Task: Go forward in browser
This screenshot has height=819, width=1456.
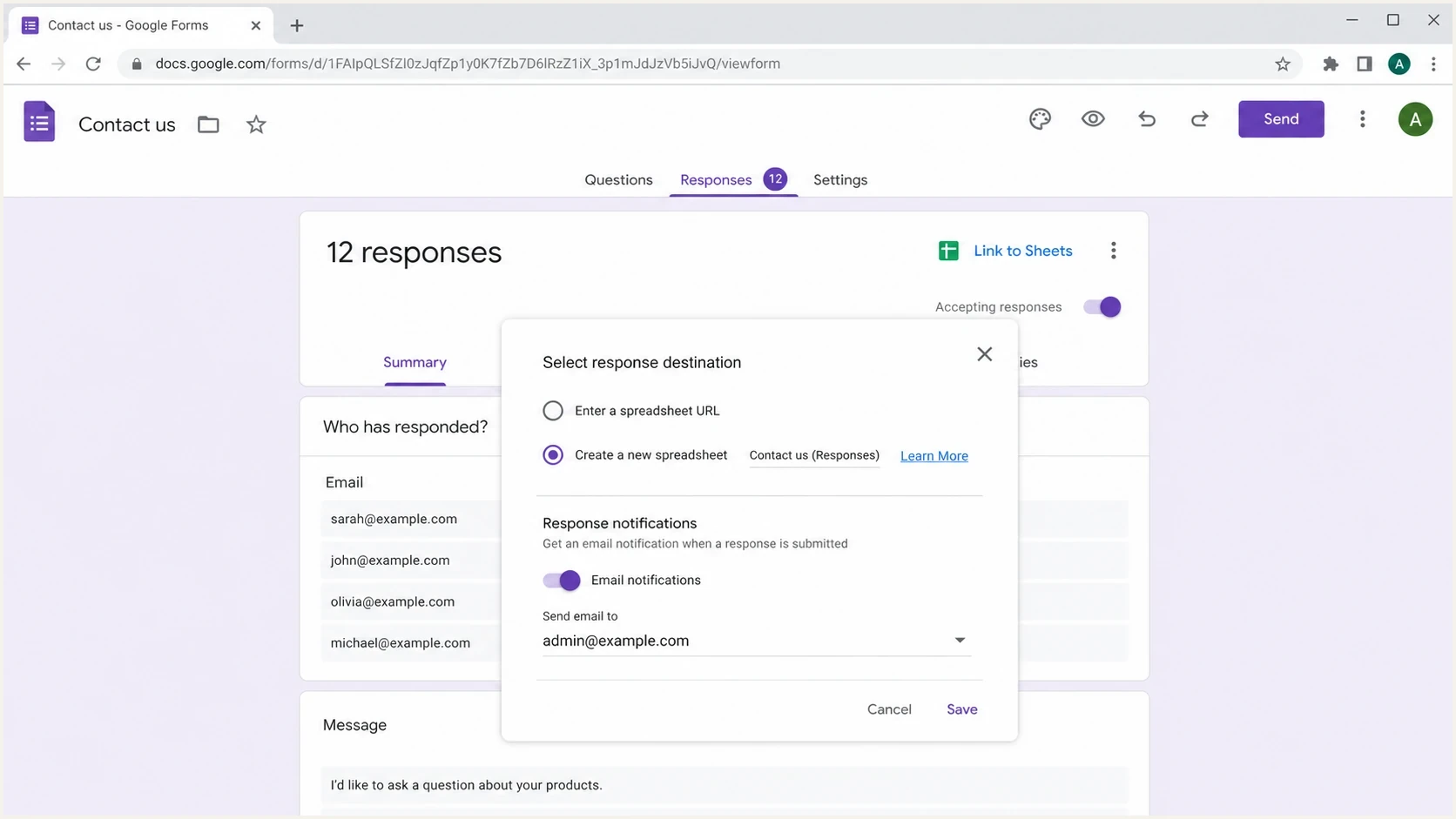Action: (58, 64)
